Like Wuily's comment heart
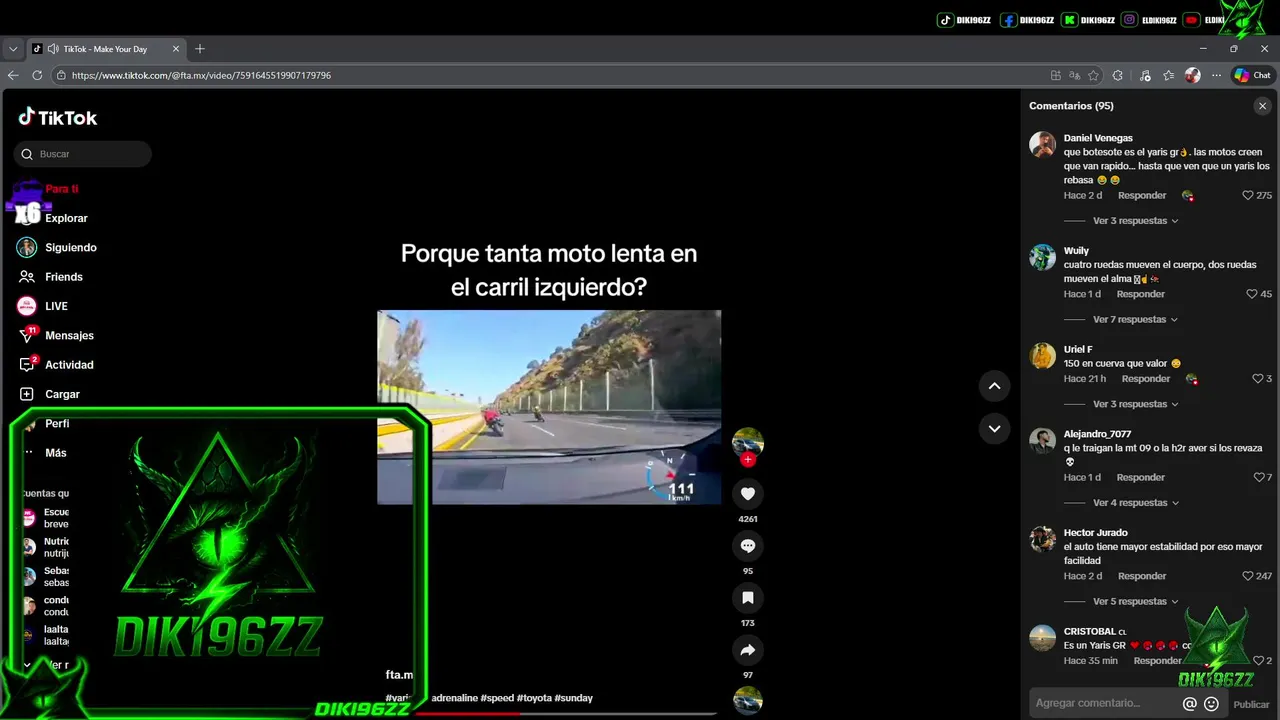The height and width of the screenshot is (720, 1280). pyautogui.click(x=1252, y=294)
